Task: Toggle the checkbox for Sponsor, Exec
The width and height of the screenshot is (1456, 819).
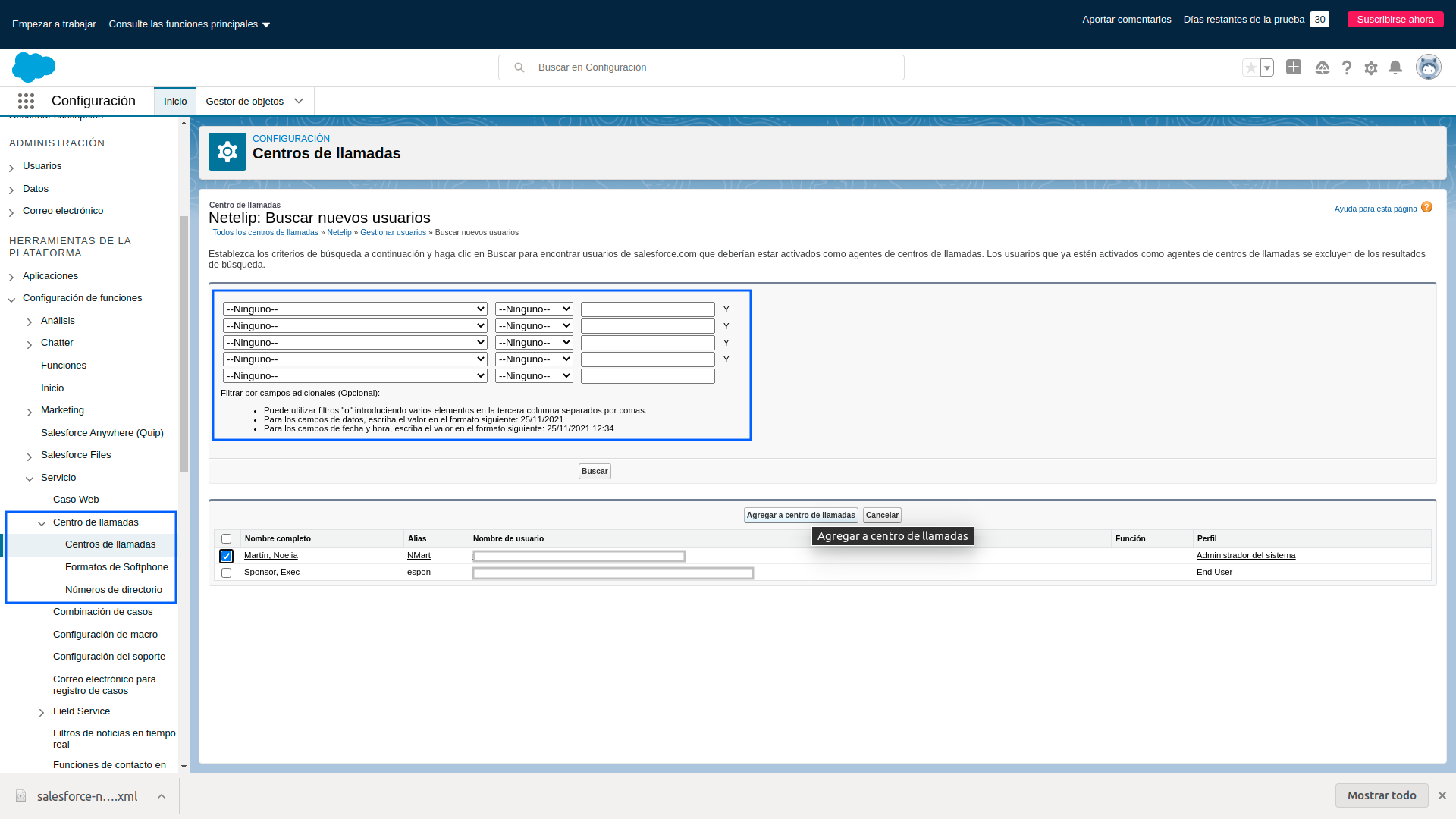Action: pyautogui.click(x=226, y=572)
